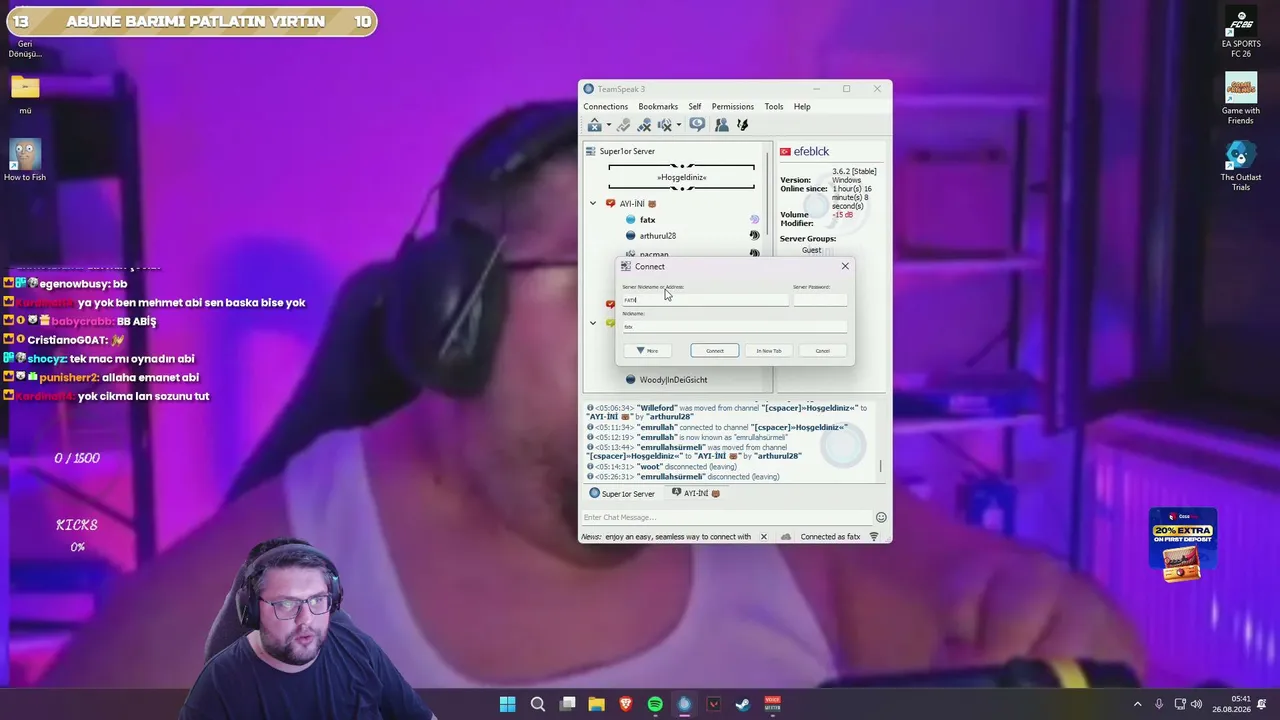The image size is (1280, 720).
Task: Select user arthurul28 in channel tree
Action: [x=657, y=236]
